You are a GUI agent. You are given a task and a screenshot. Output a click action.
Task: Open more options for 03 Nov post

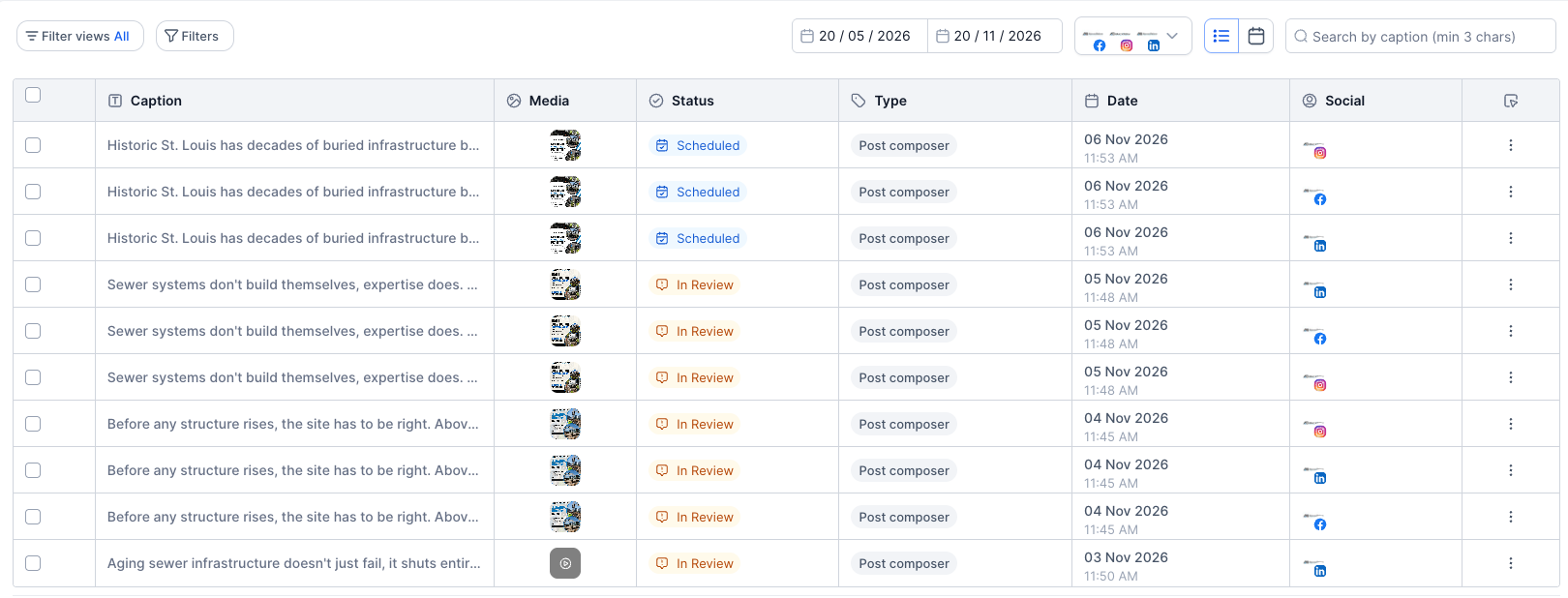click(1511, 563)
